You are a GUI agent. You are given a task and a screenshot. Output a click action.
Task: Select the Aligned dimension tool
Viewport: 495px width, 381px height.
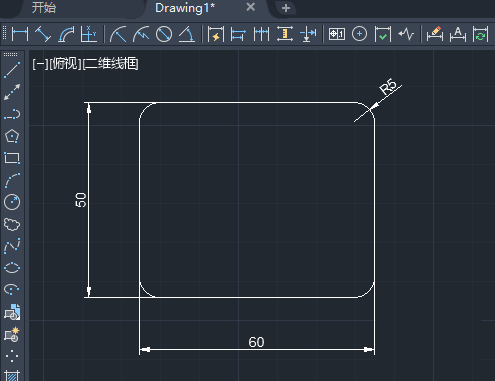[43, 34]
